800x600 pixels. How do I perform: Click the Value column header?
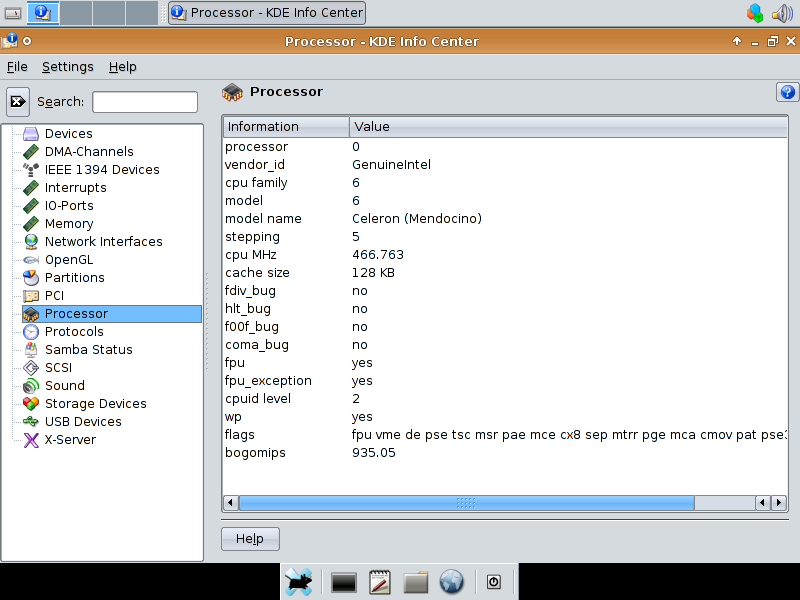click(x=568, y=127)
